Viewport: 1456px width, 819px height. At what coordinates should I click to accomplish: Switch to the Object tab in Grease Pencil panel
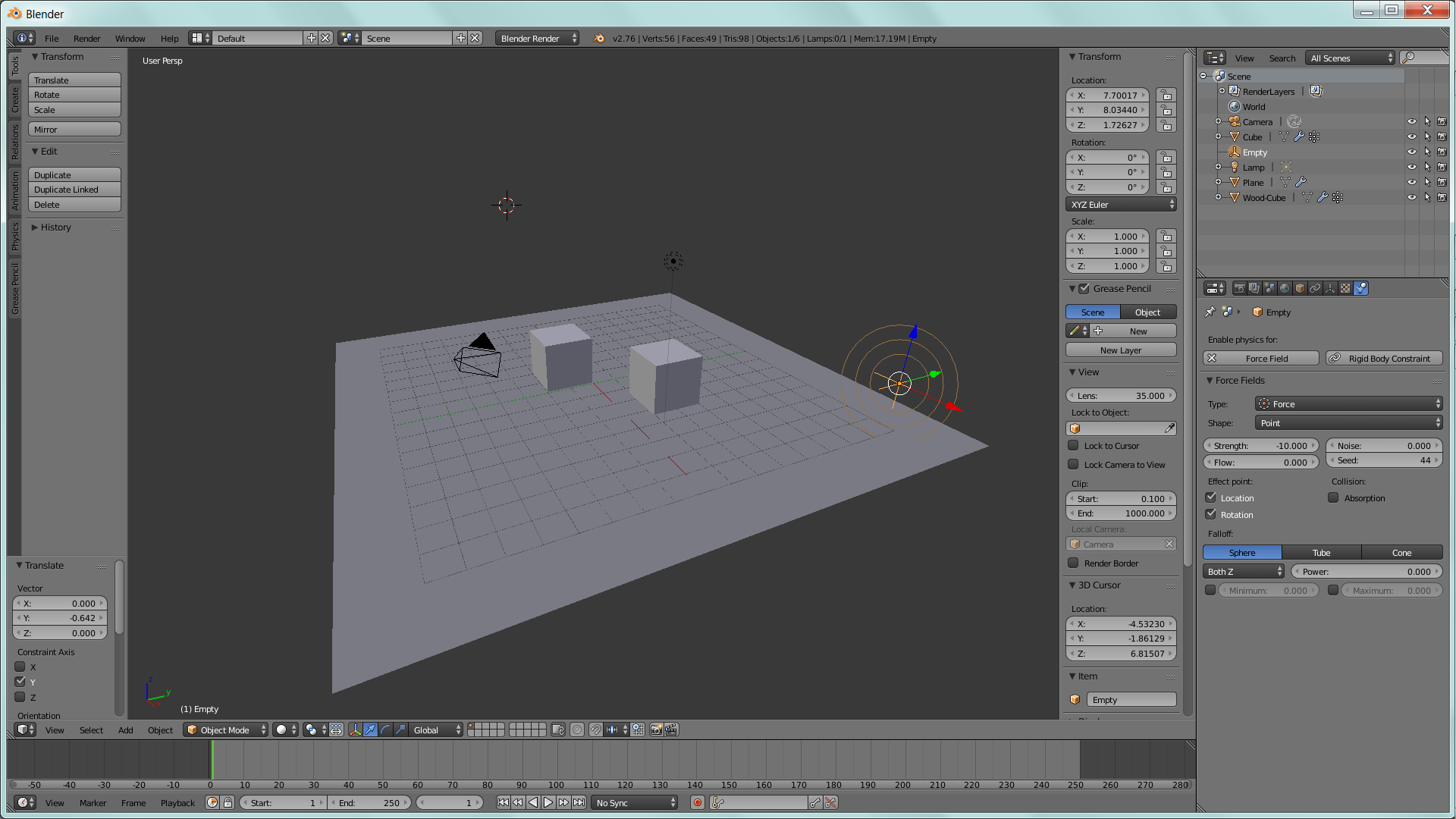(x=1147, y=312)
